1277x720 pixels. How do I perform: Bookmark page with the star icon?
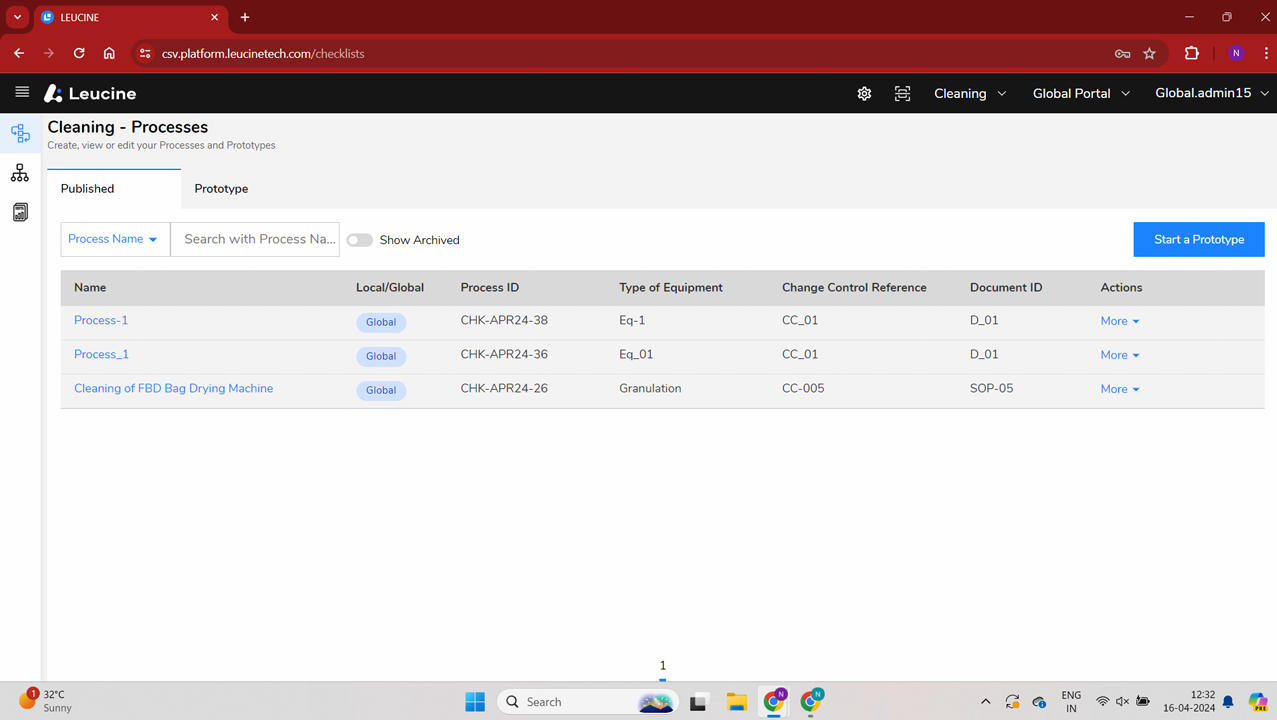[1149, 54]
